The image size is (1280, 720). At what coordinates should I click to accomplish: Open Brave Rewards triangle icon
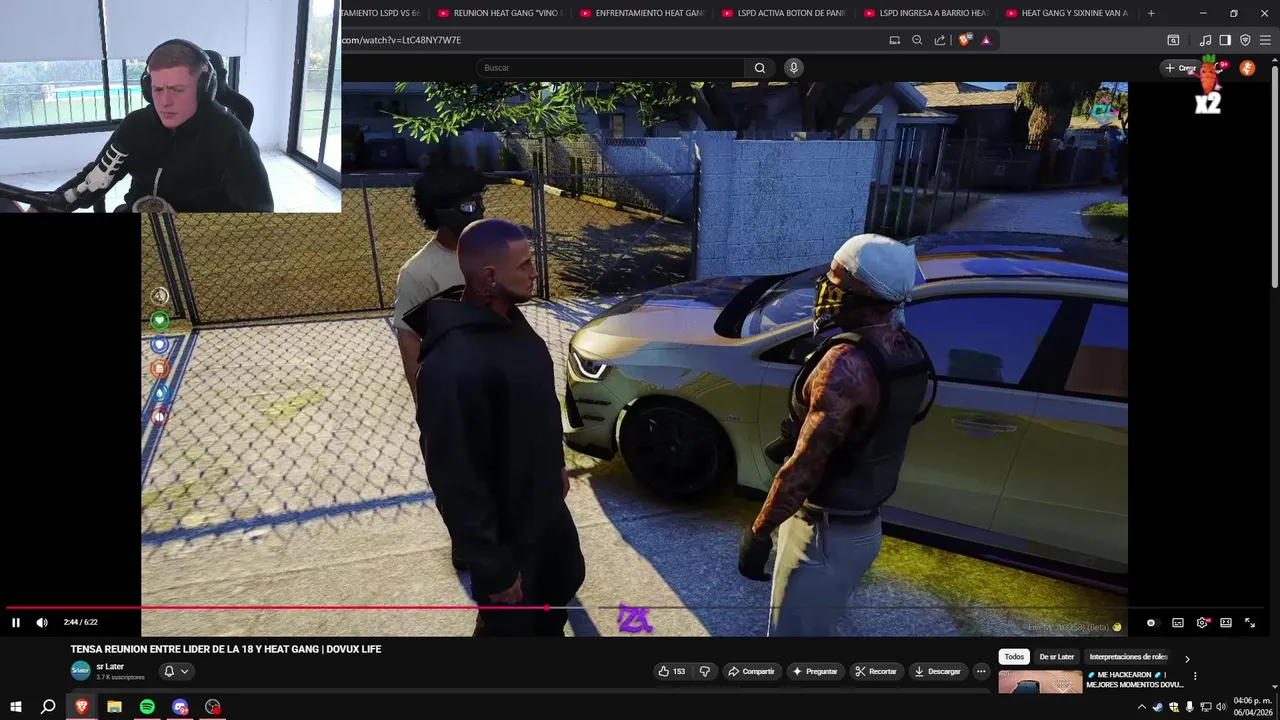[x=986, y=40]
